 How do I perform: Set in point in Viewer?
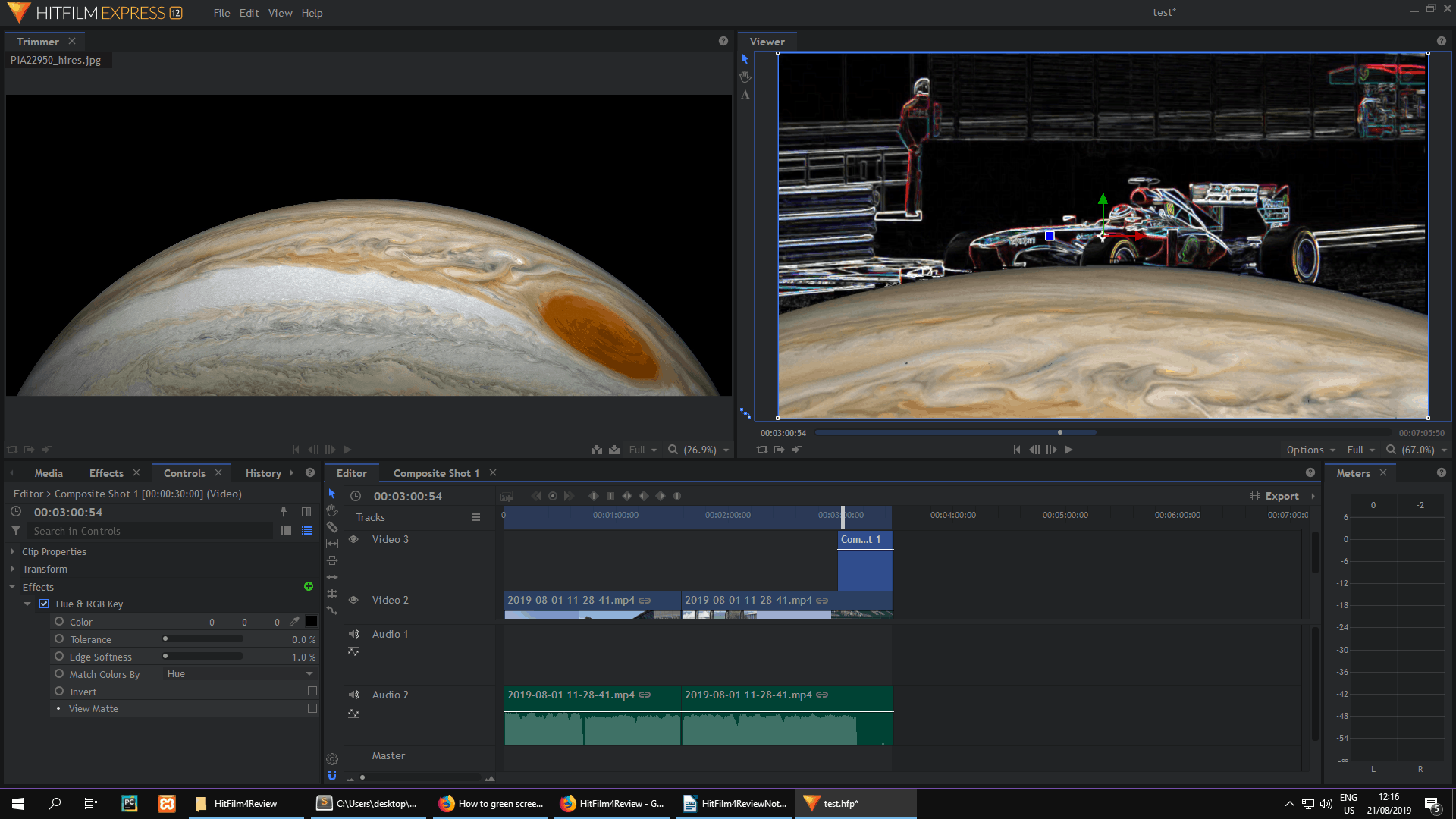click(780, 450)
